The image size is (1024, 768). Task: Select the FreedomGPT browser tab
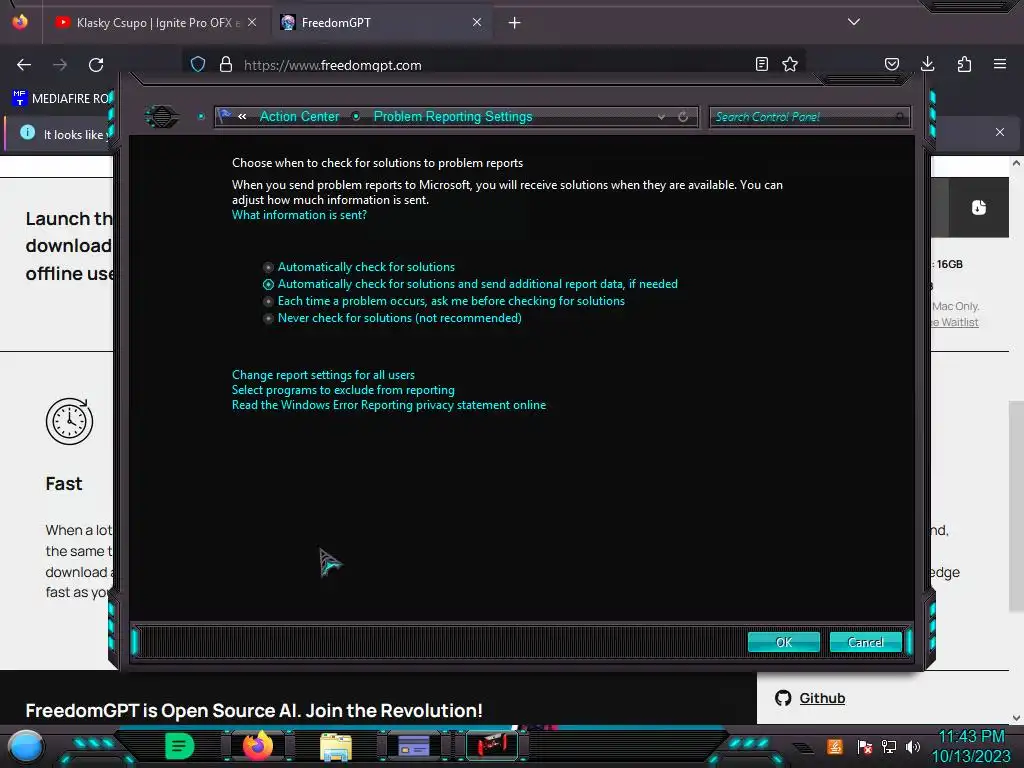point(381,22)
